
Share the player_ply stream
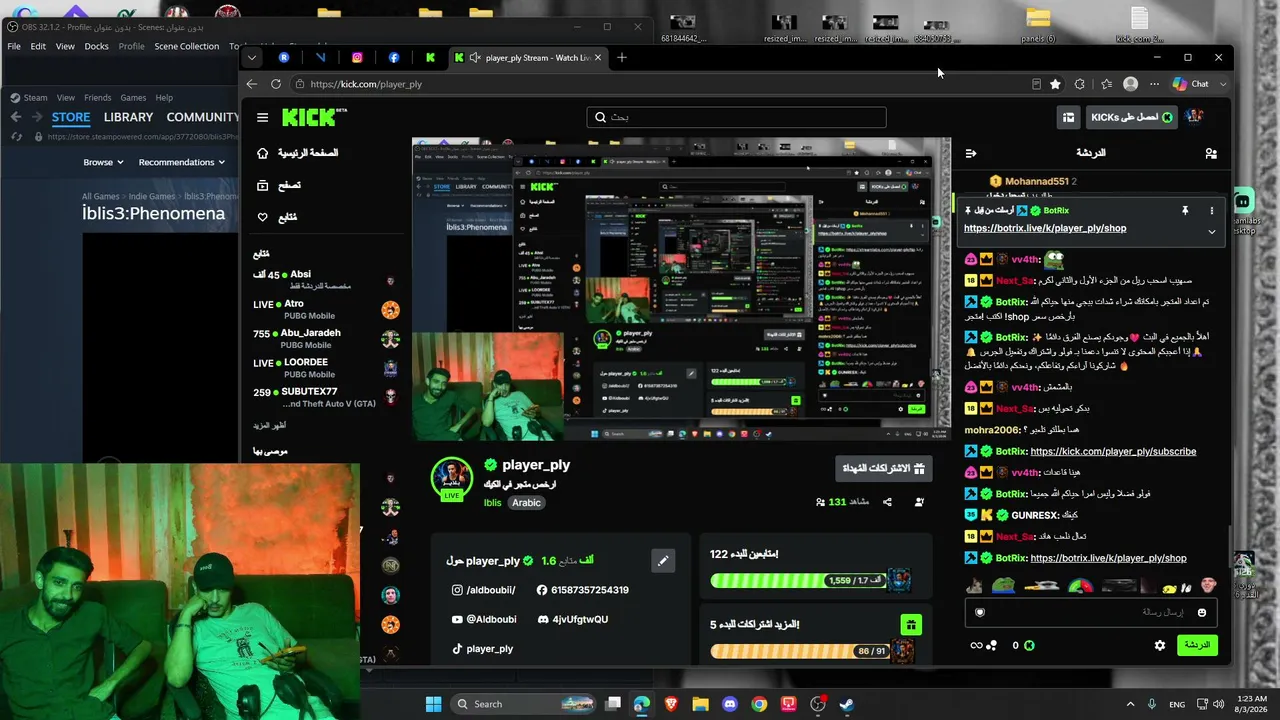887,502
